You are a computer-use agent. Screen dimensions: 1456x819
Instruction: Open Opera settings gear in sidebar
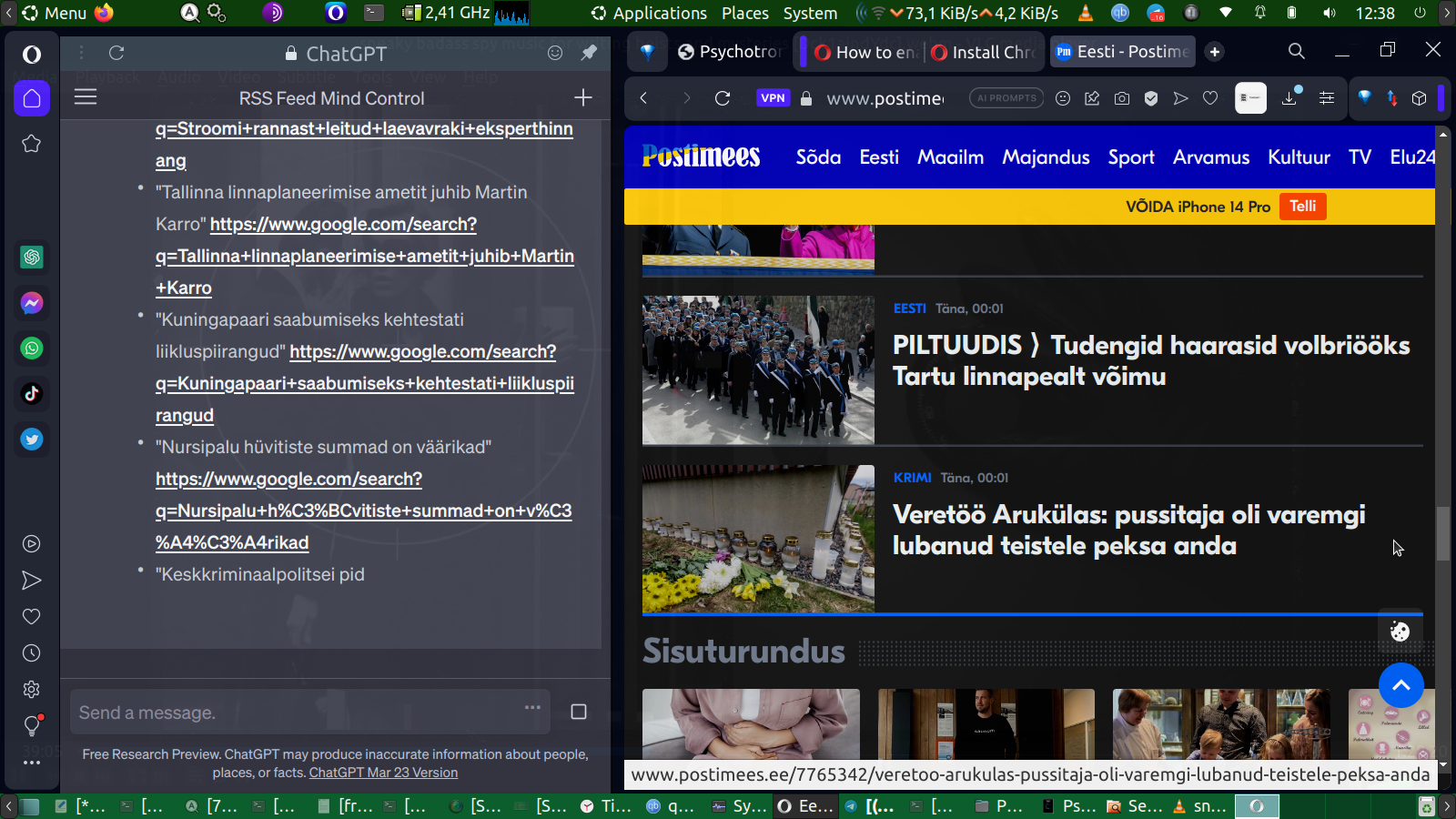pos(32,690)
